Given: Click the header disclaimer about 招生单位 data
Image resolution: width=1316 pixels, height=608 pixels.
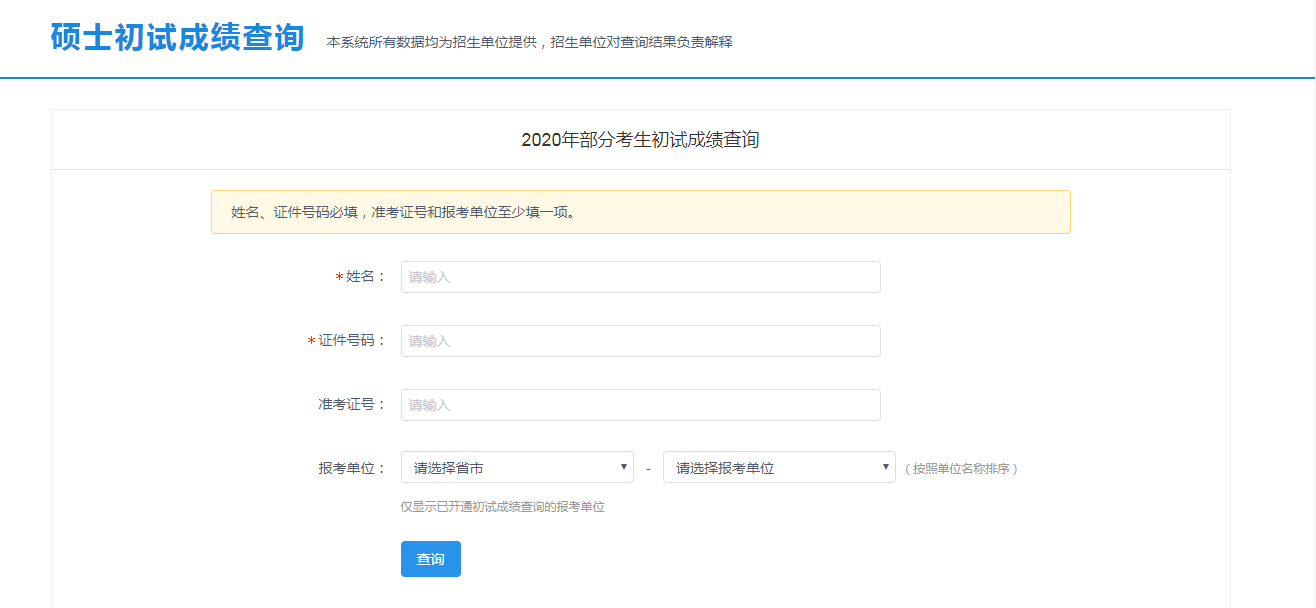Looking at the screenshot, I should pos(529,42).
